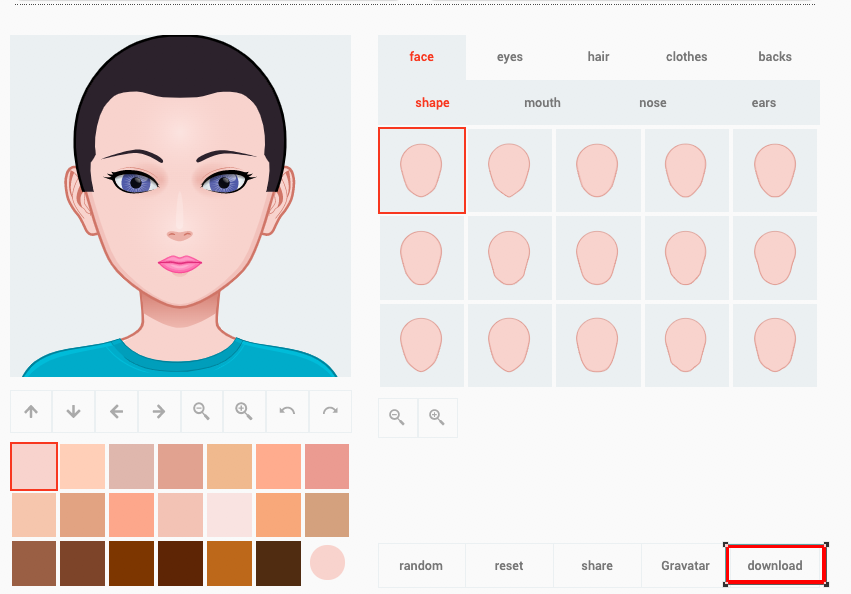Choose third face shape in bottom row
This screenshot has width=851, height=594.
click(x=598, y=345)
